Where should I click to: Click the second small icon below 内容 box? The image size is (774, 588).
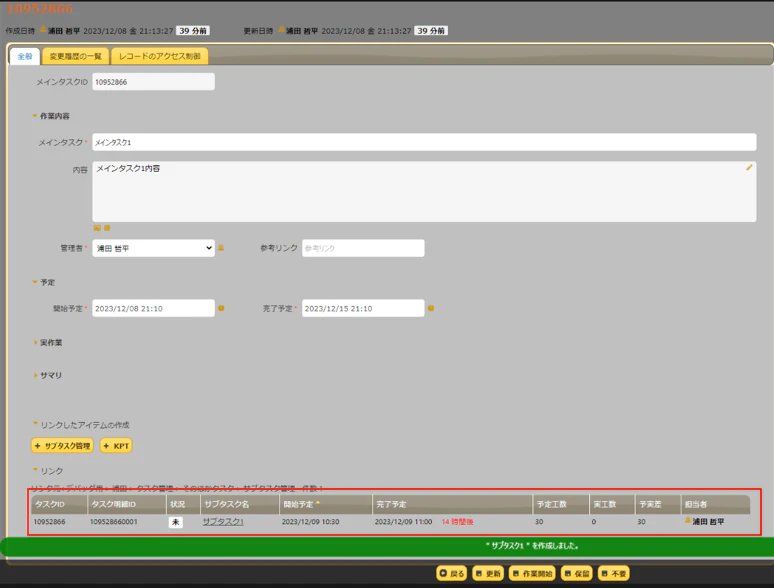pos(107,228)
